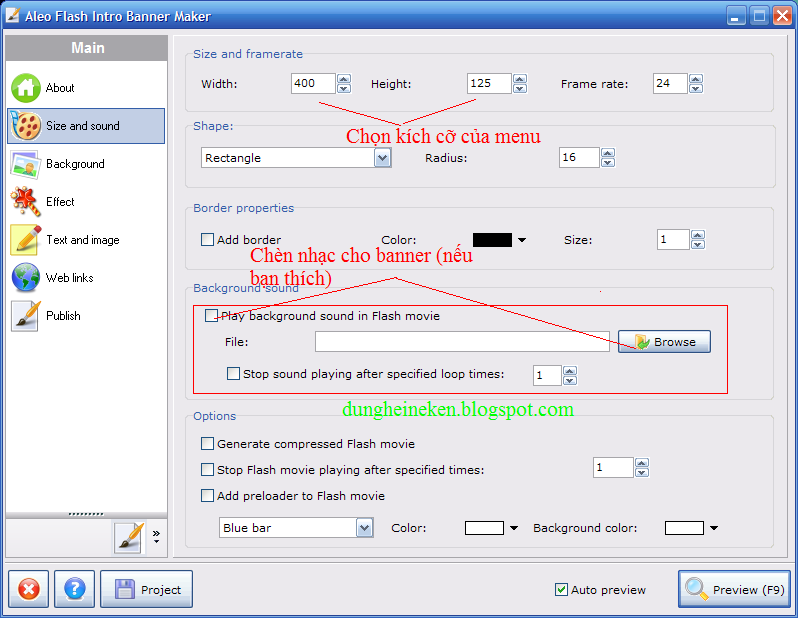
Task: Increase Frame rate with the up arrow
Action: (x=696, y=79)
